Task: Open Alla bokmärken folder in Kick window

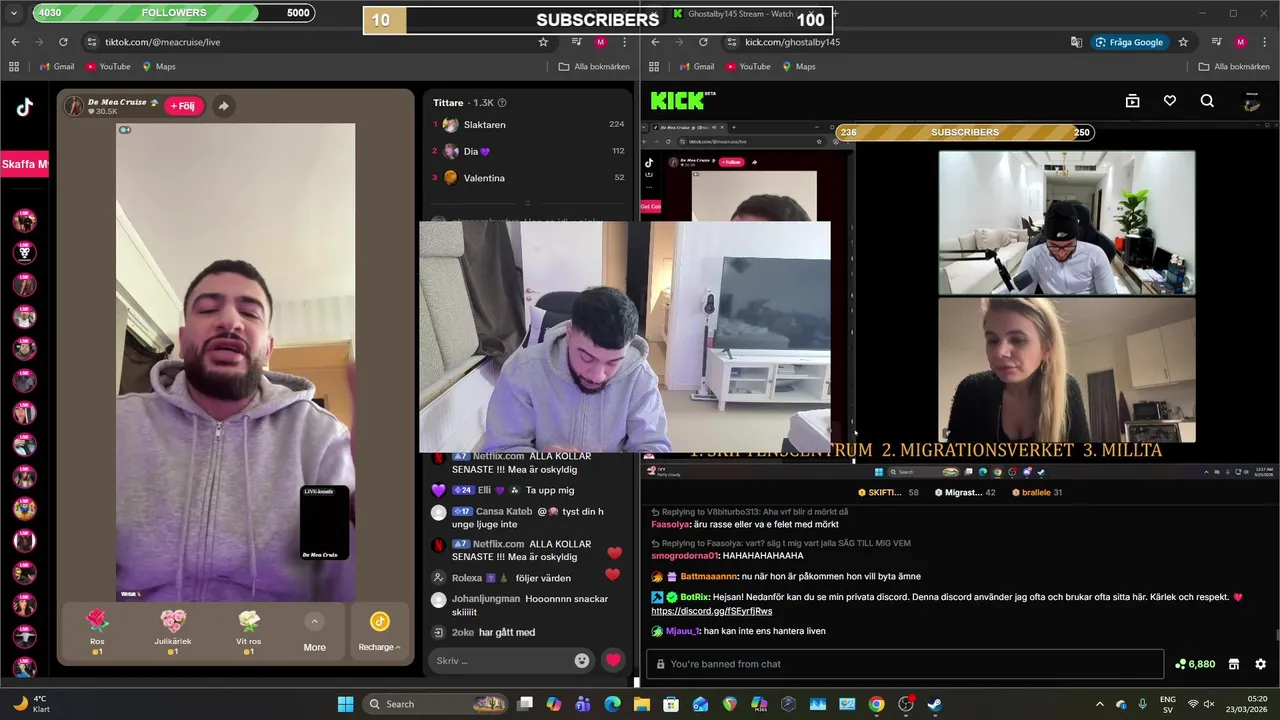Action: [x=1234, y=67]
